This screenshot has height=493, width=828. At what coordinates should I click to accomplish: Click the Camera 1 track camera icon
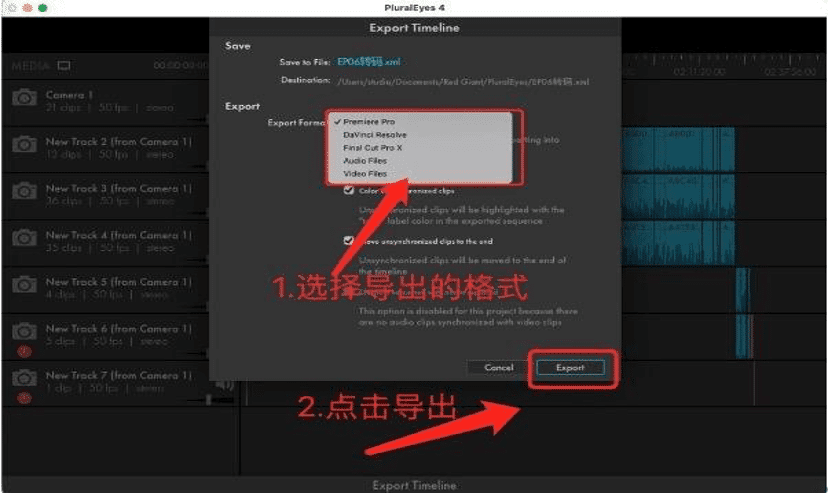[x=25, y=98]
